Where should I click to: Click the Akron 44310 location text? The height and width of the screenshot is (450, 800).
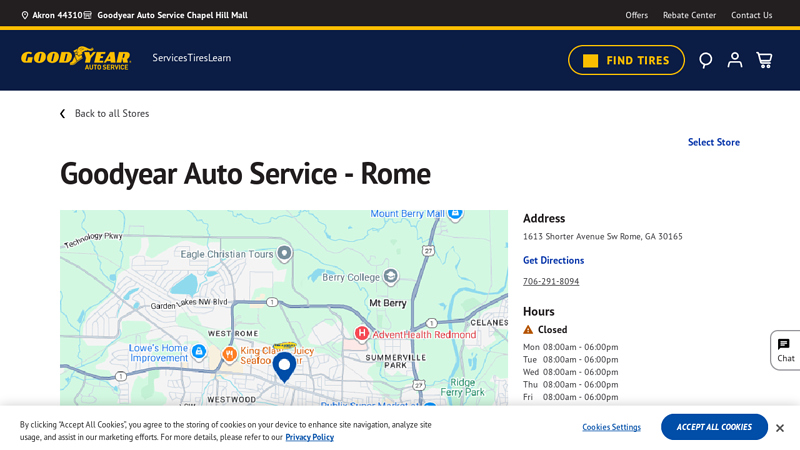pyautogui.click(x=57, y=15)
